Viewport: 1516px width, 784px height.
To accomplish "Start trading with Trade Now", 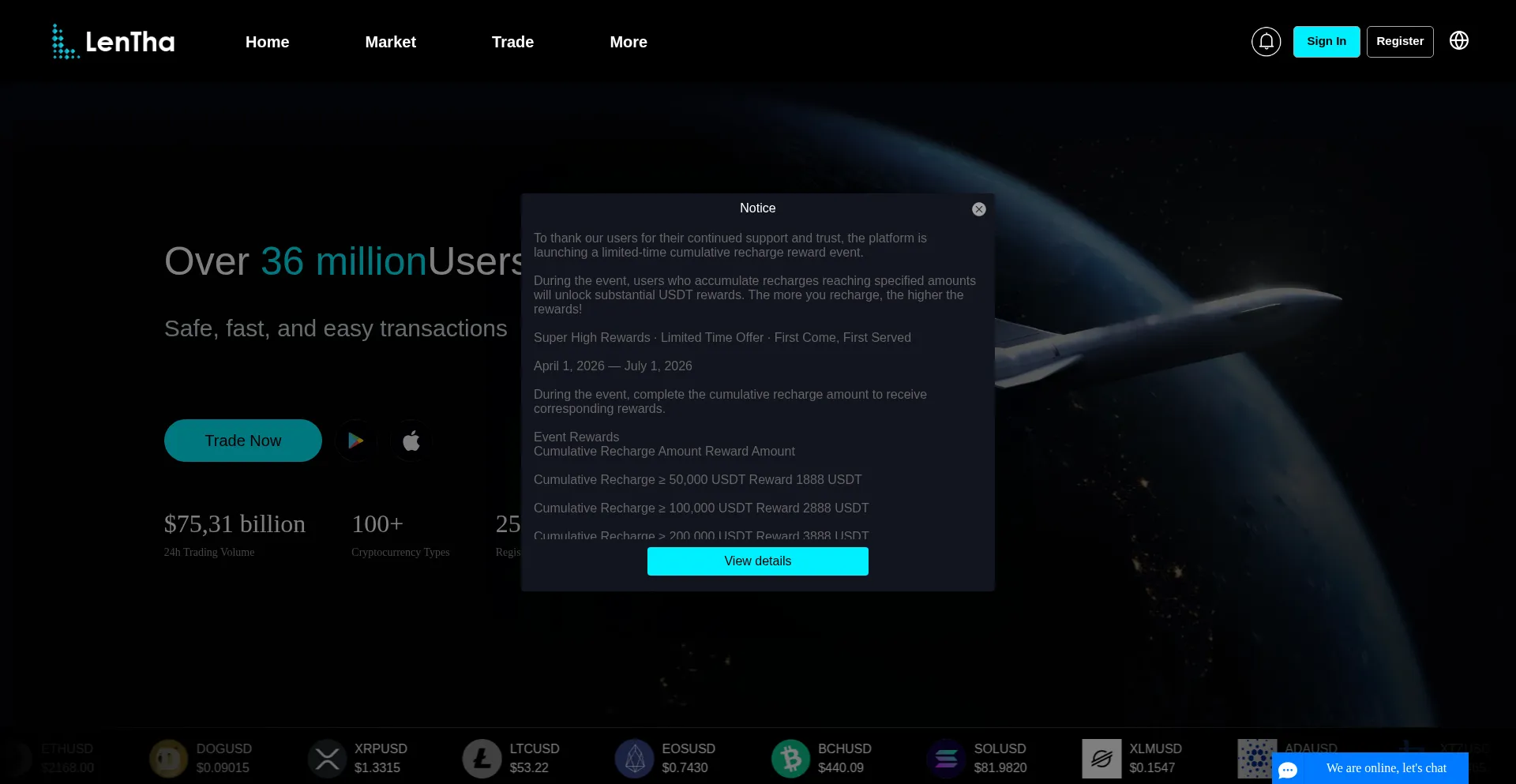I will click(243, 441).
